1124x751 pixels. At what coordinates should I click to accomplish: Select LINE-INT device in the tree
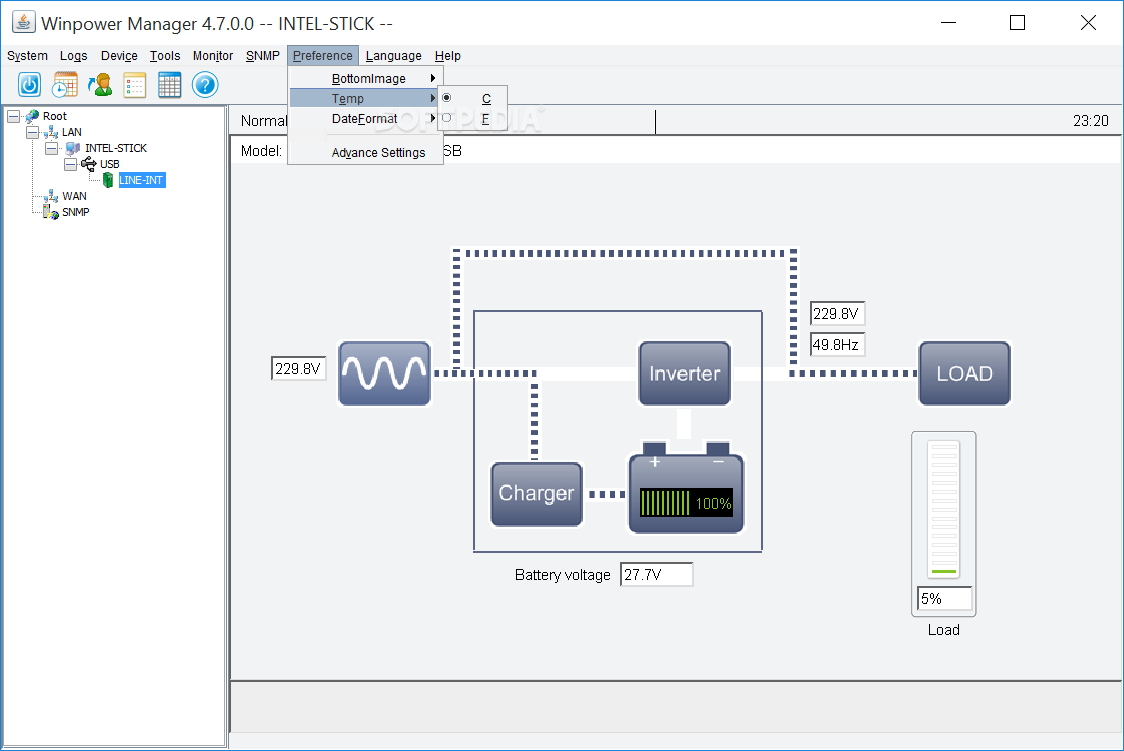141,180
